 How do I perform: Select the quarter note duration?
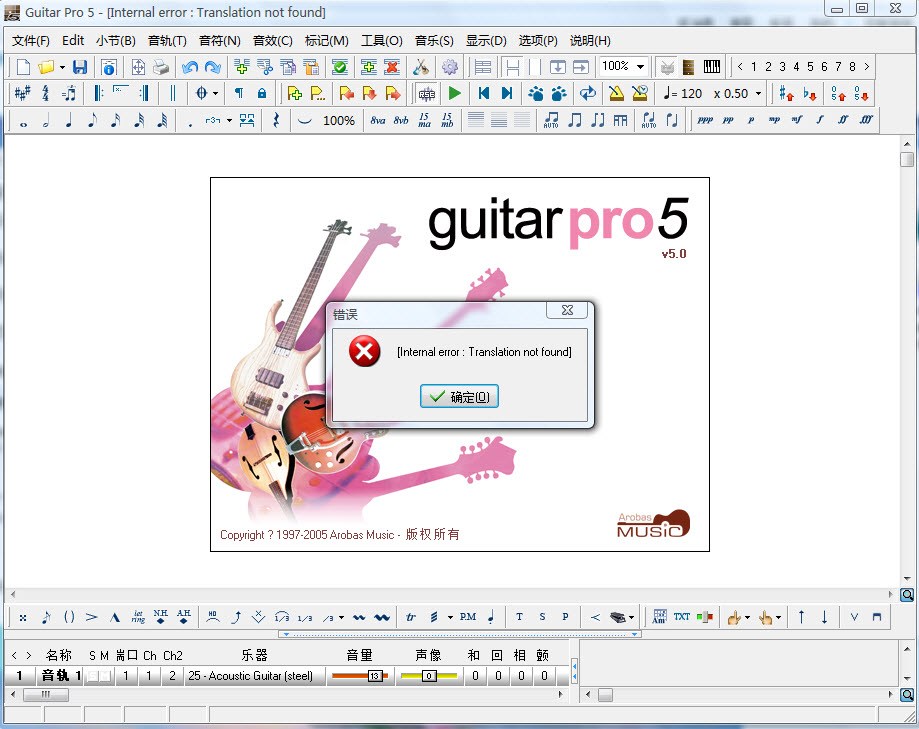pyautogui.click(x=69, y=121)
